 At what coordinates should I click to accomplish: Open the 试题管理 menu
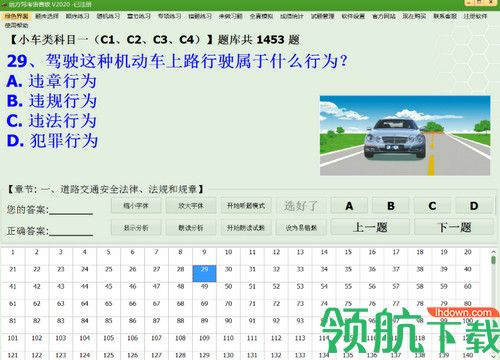pyautogui.click(x=322, y=16)
